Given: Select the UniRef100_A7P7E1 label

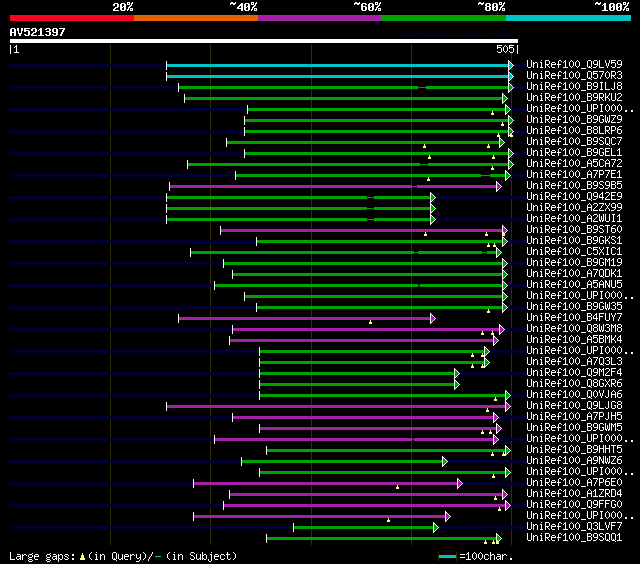Looking at the screenshot, I should click(x=574, y=175).
